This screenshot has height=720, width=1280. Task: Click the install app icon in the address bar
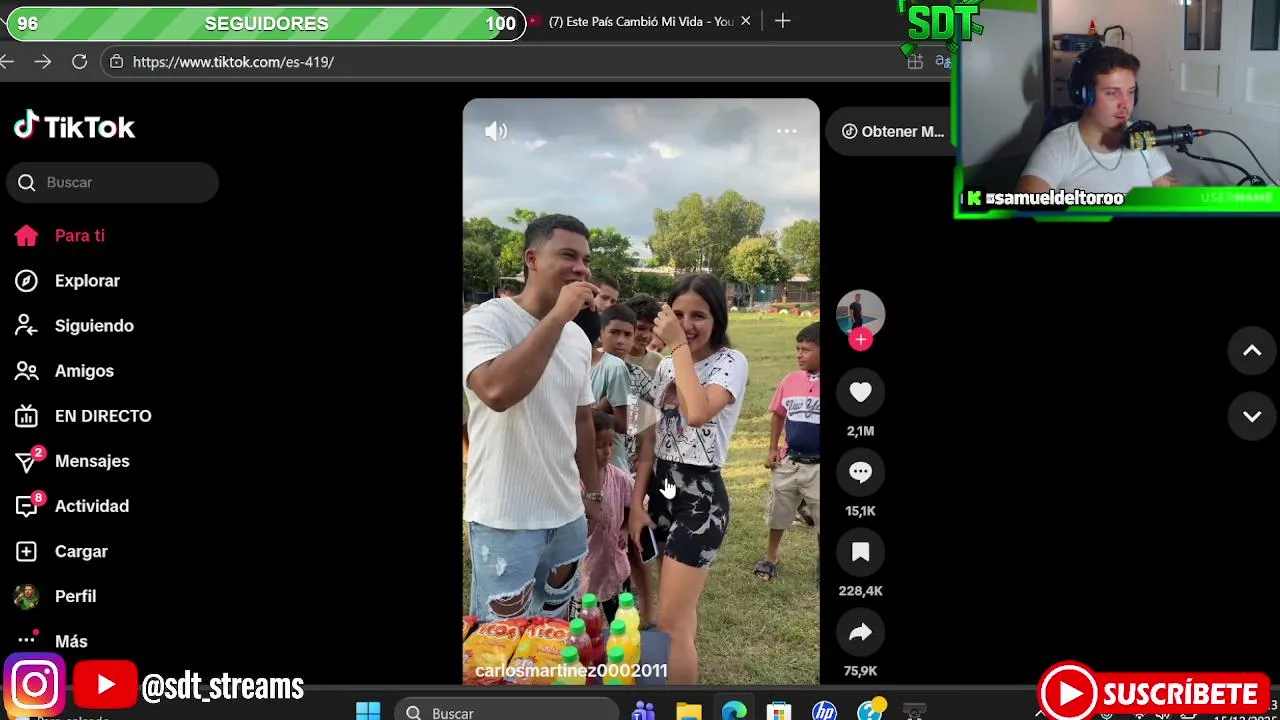[x=915, y=62]
